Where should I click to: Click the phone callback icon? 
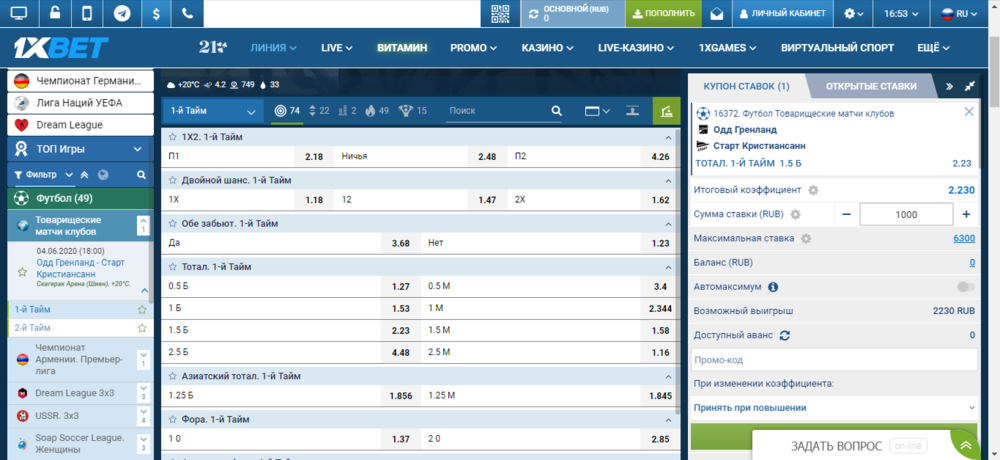[187, 13]
